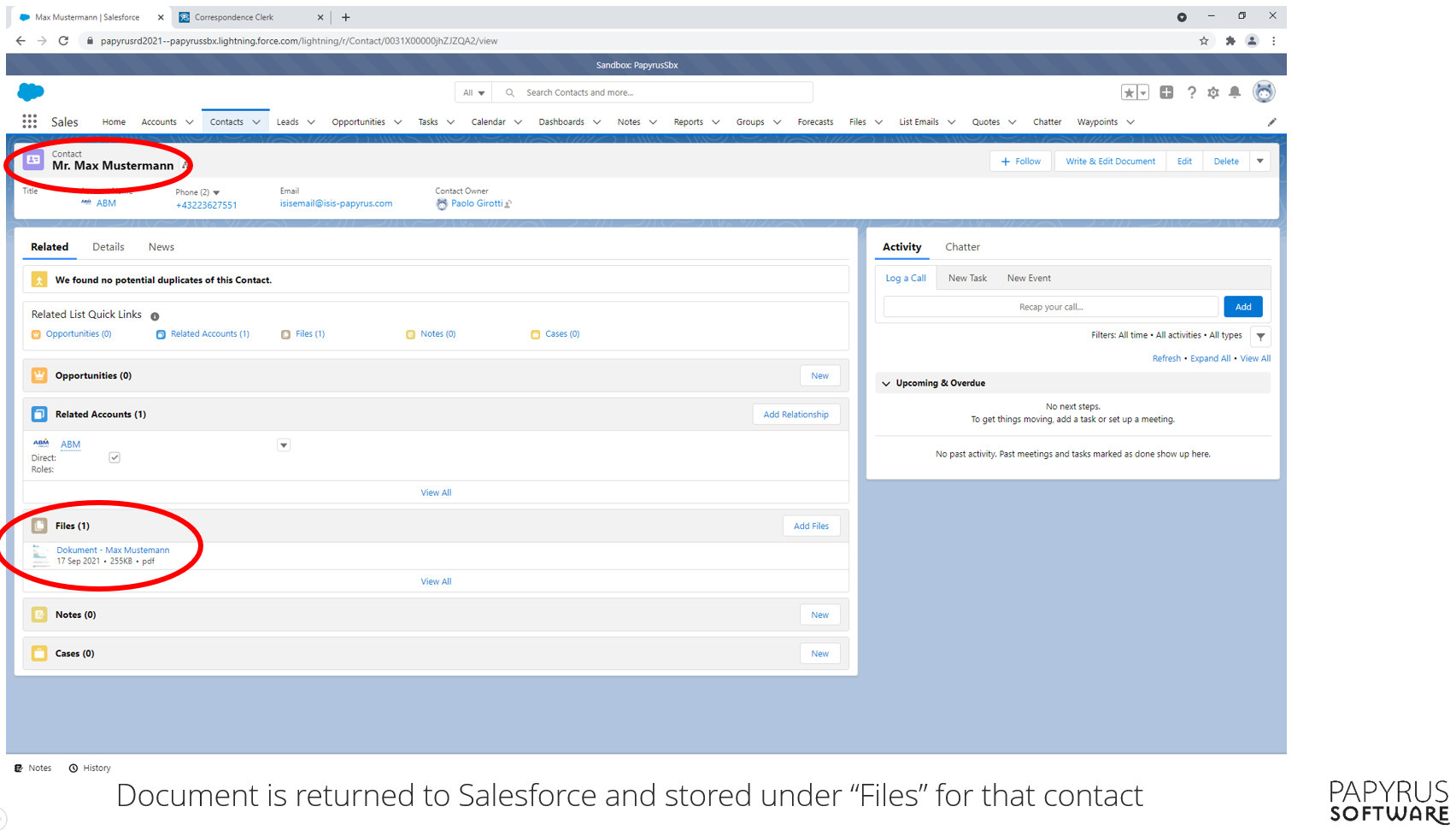Reload the page in browser
Viewport: 1456px width, 830px height.
63,41
